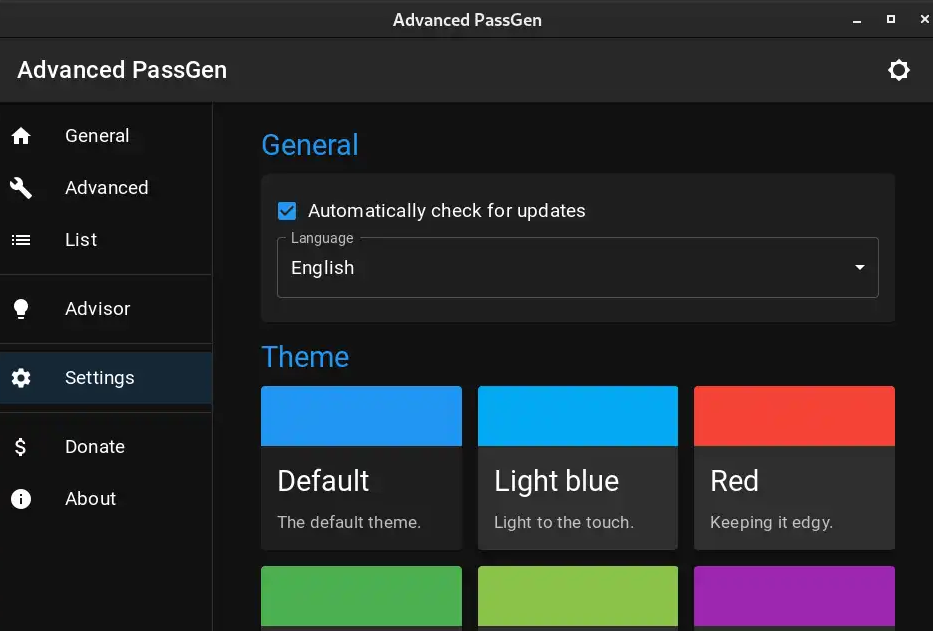This screenshot has width=933, height=631.
Task: Maximize the Advanced PassGen window
Action: (x=891, y=19)
